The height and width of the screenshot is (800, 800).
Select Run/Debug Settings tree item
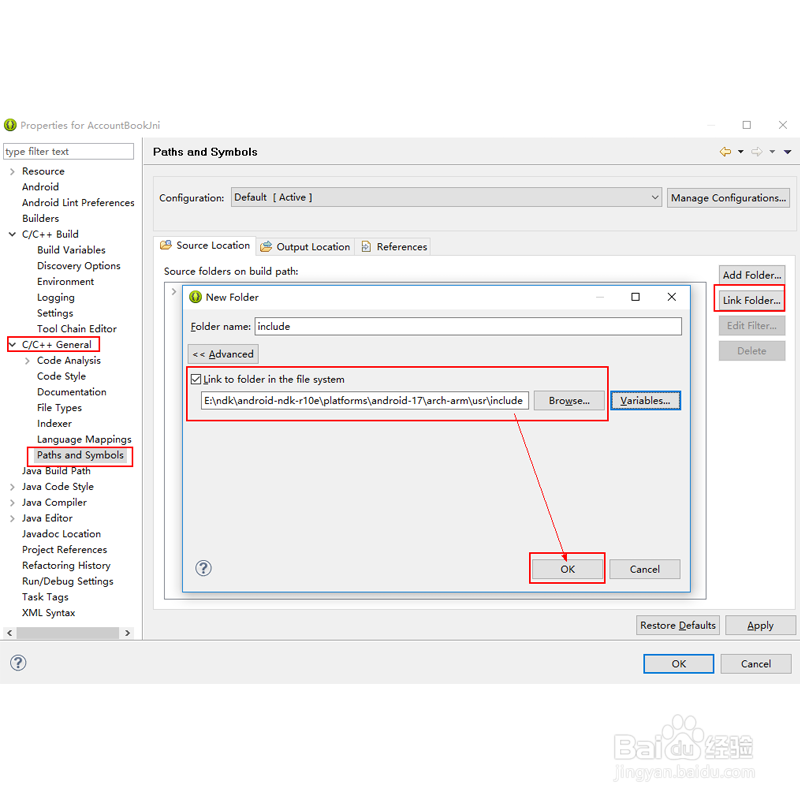point(67,582)
